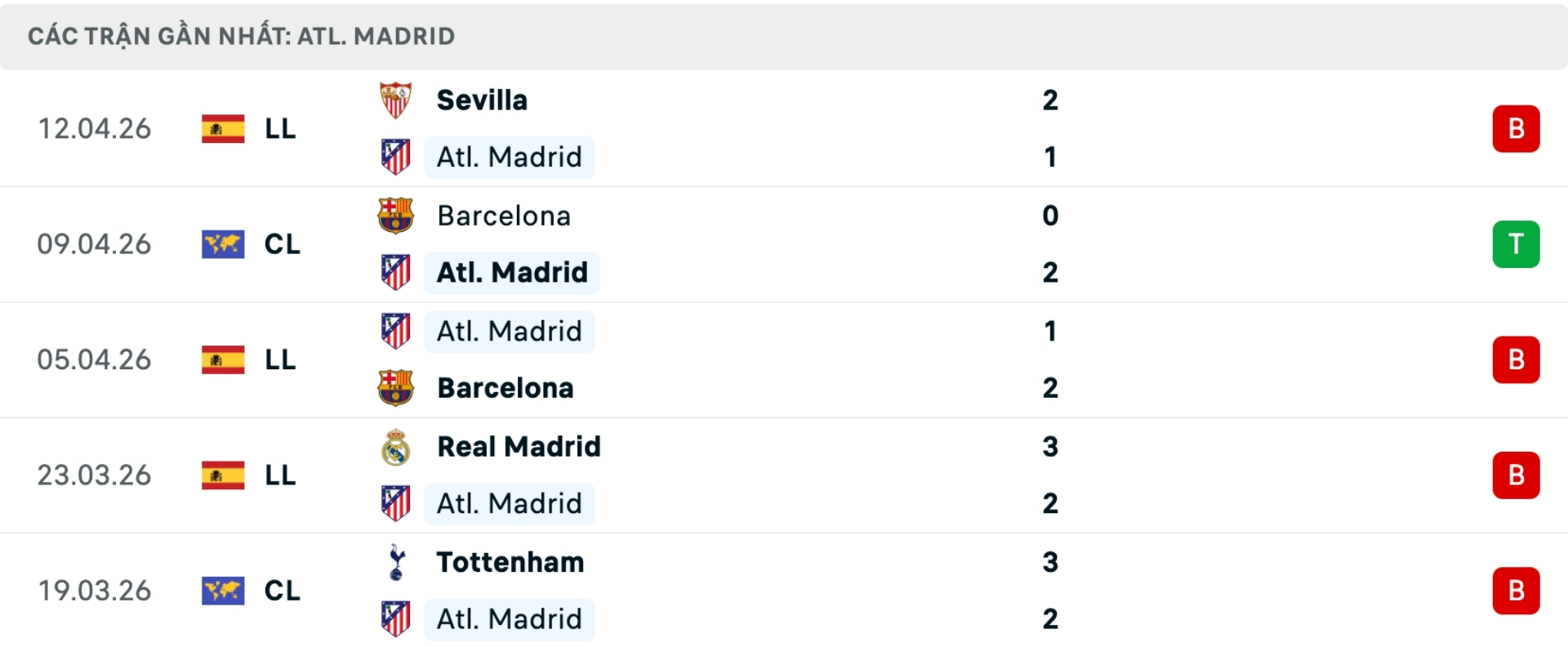Click Atl. Madrid crest in the 12.04.26 match
This screenshot has height=647, width=1568.
click(396, 157)
